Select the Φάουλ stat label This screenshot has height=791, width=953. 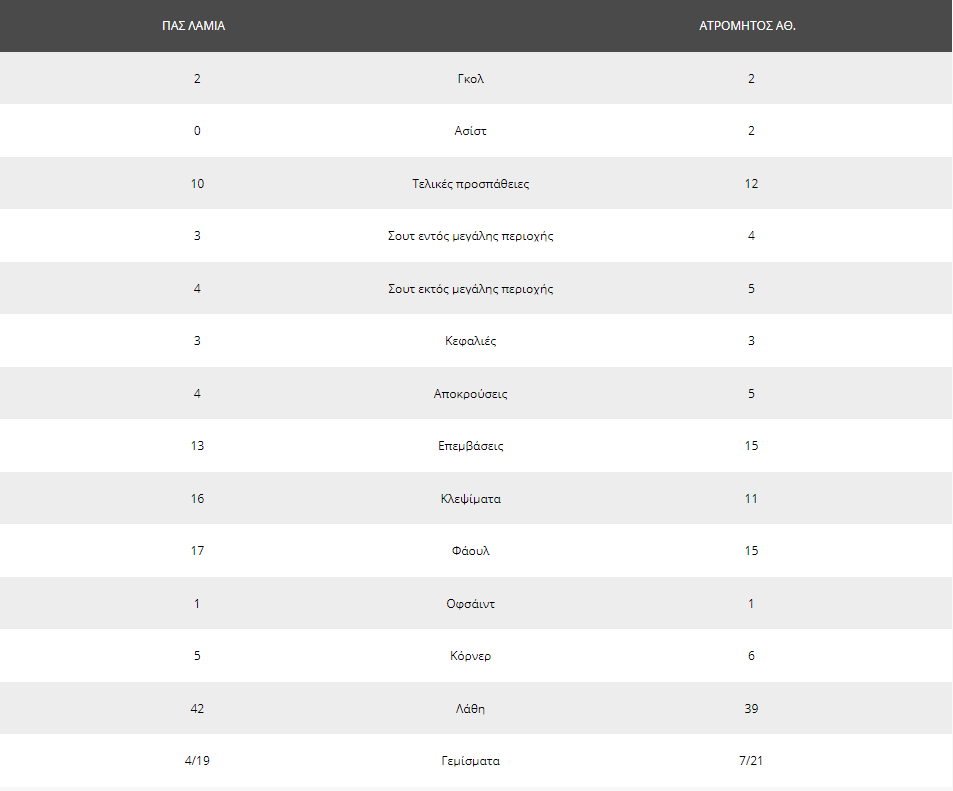pos(470,551)
